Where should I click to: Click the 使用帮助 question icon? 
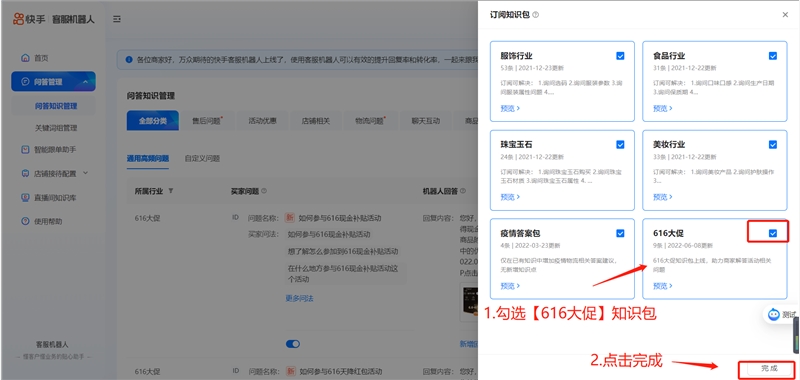[x=25, y=221]
